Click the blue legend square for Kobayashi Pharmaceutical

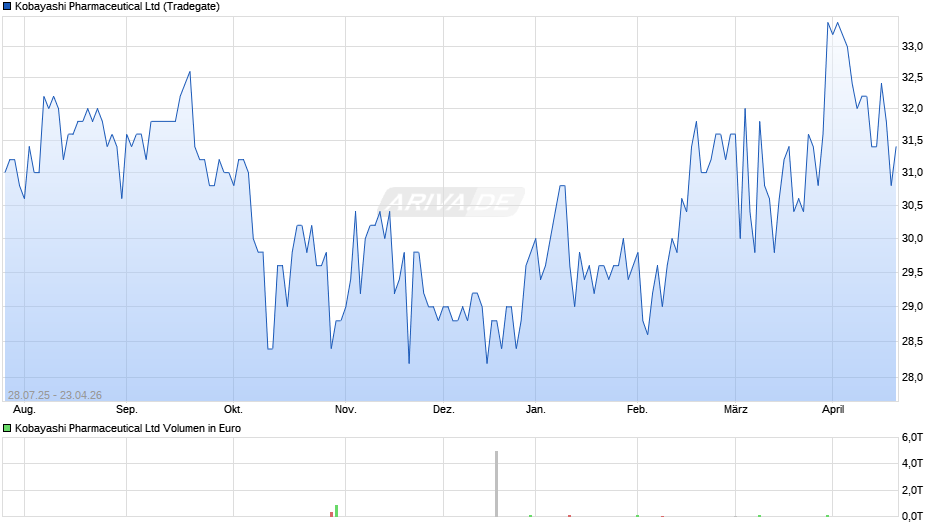coord(7,7)
